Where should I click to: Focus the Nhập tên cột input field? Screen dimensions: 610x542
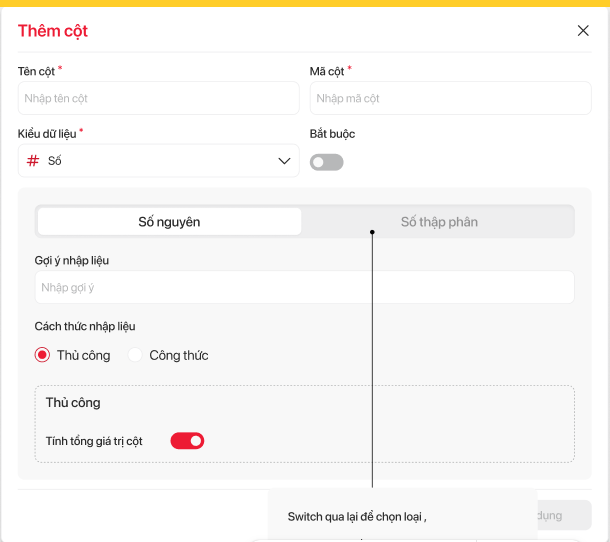(x=158, y=98)
